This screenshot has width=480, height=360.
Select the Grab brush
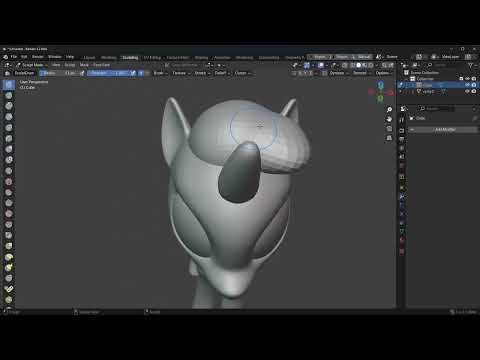(x=9, y=246)
